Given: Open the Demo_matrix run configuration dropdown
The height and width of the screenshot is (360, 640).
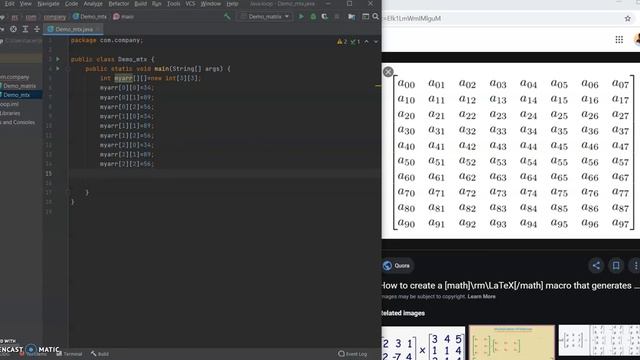Looking at the screenshot, I should point(265,17).
